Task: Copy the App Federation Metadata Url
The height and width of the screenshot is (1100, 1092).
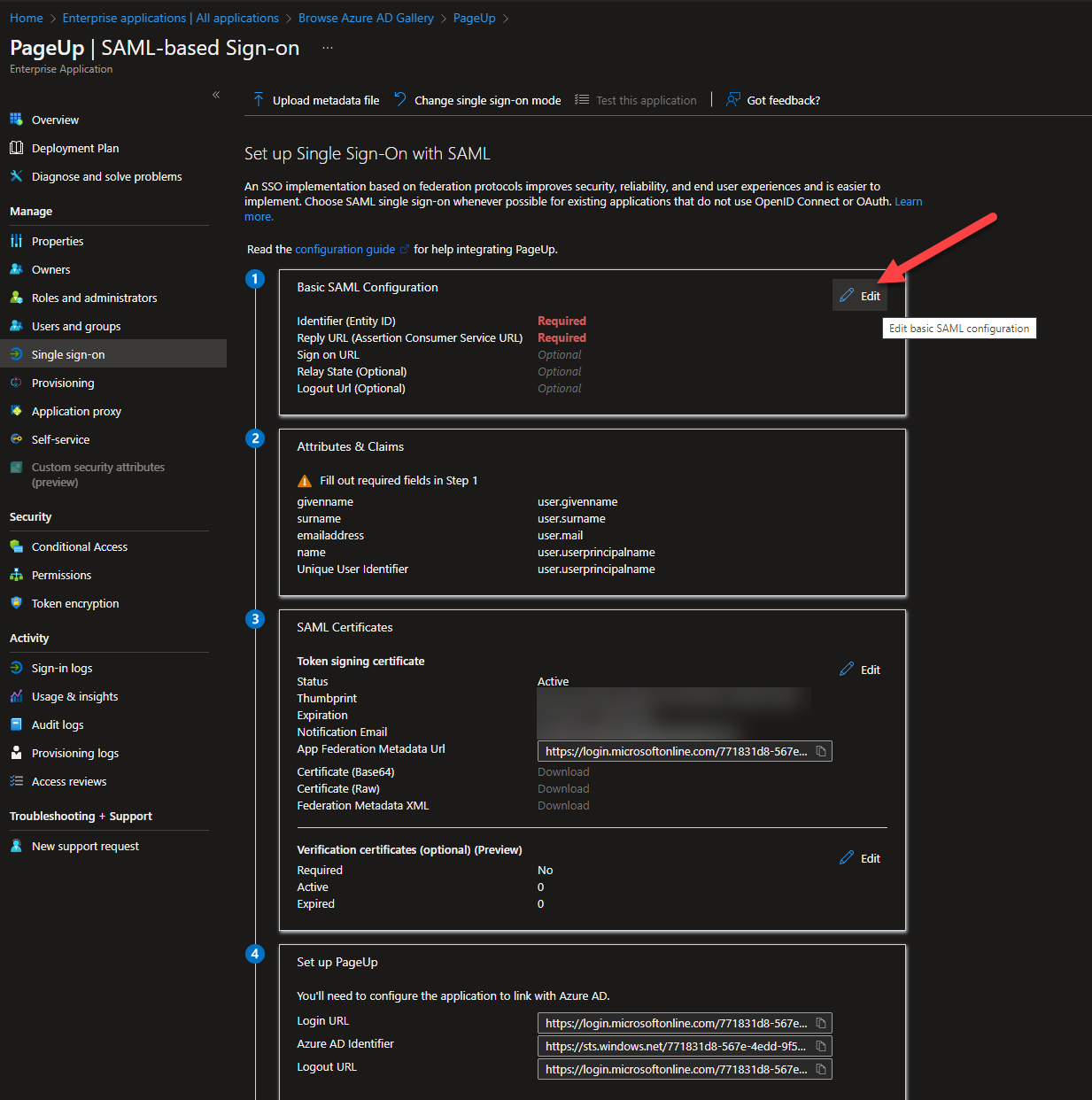Action: point(821,751)
